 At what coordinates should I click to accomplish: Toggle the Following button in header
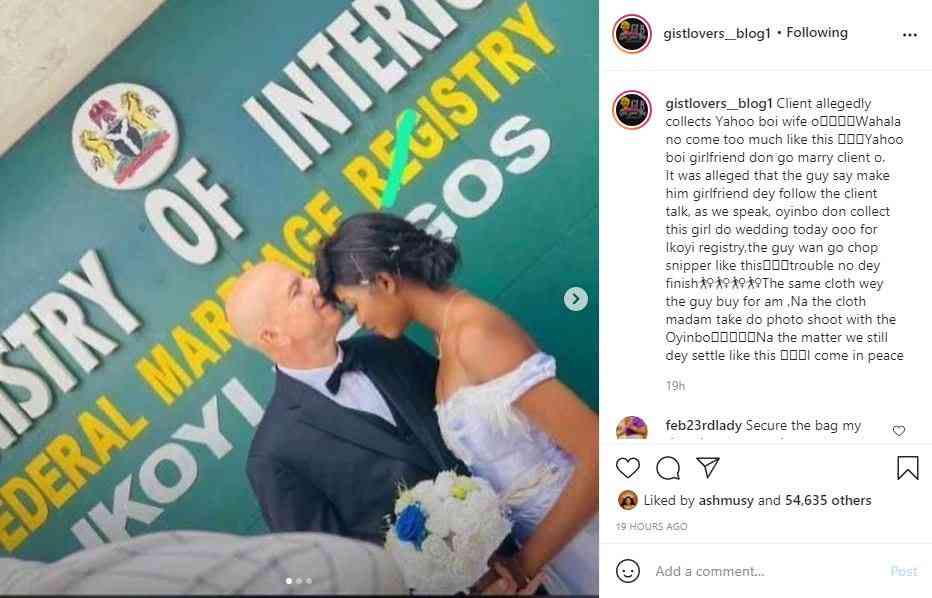point(817,33)
